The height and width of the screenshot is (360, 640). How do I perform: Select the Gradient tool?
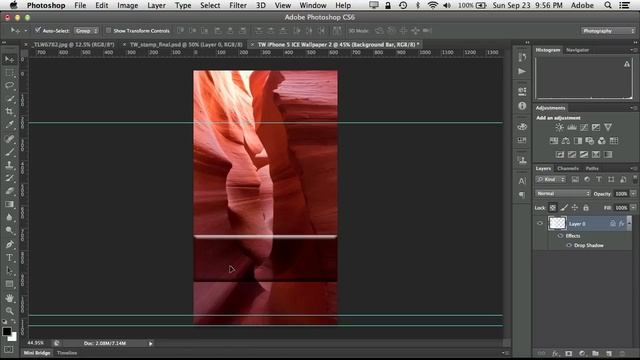coord(9,204)
